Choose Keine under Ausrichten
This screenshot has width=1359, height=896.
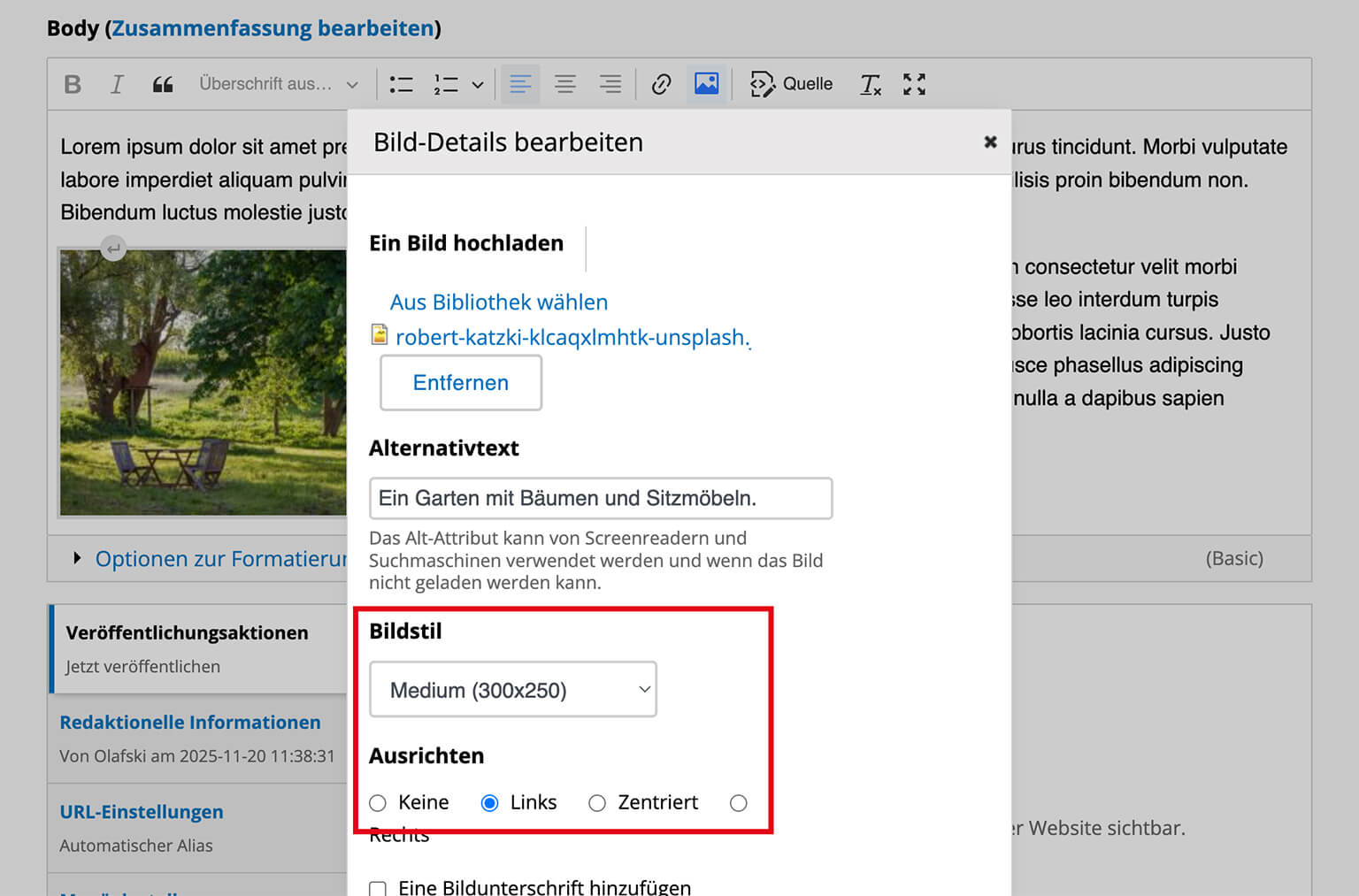pyautogui.click(x=378, y=802)
